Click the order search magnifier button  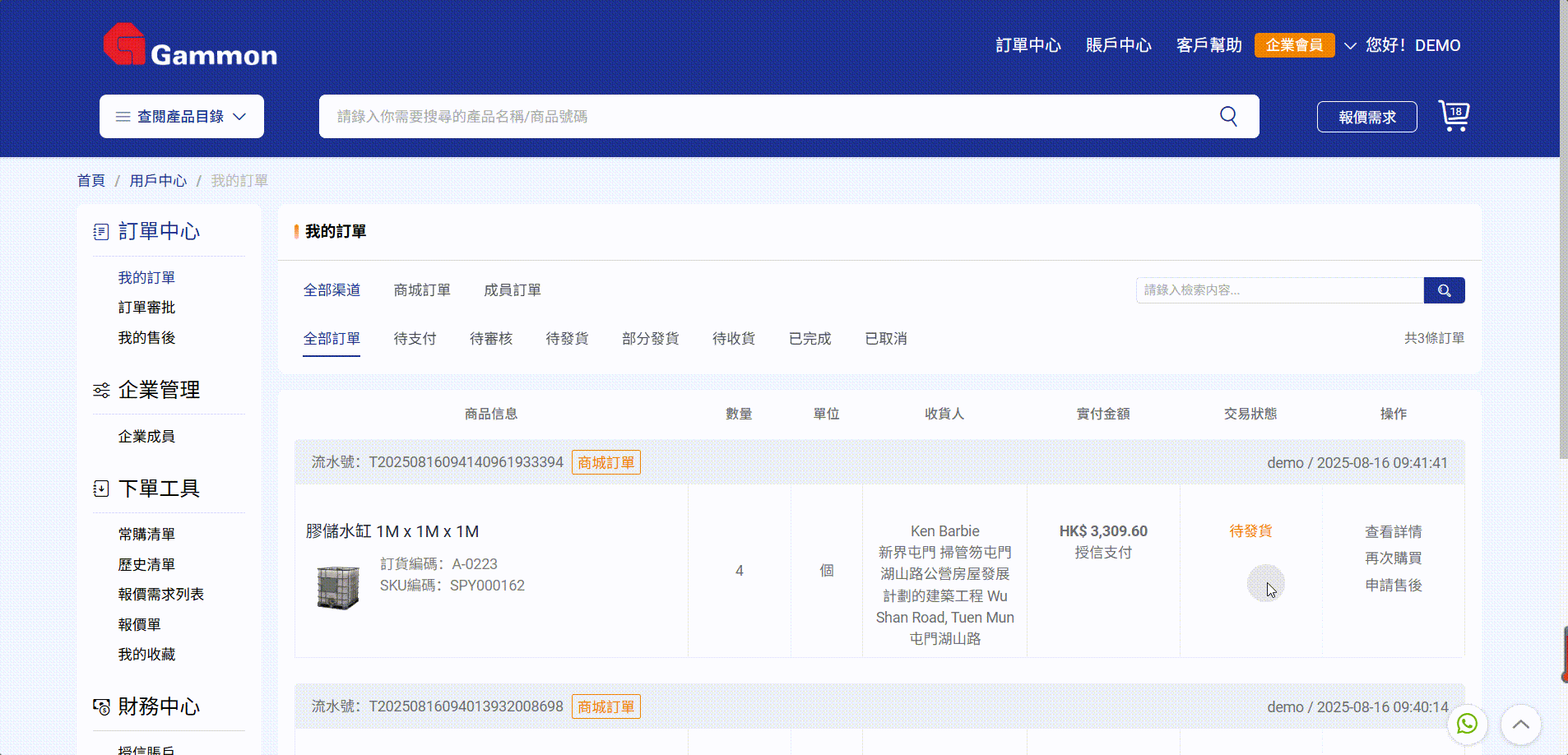click(1444, 290)
